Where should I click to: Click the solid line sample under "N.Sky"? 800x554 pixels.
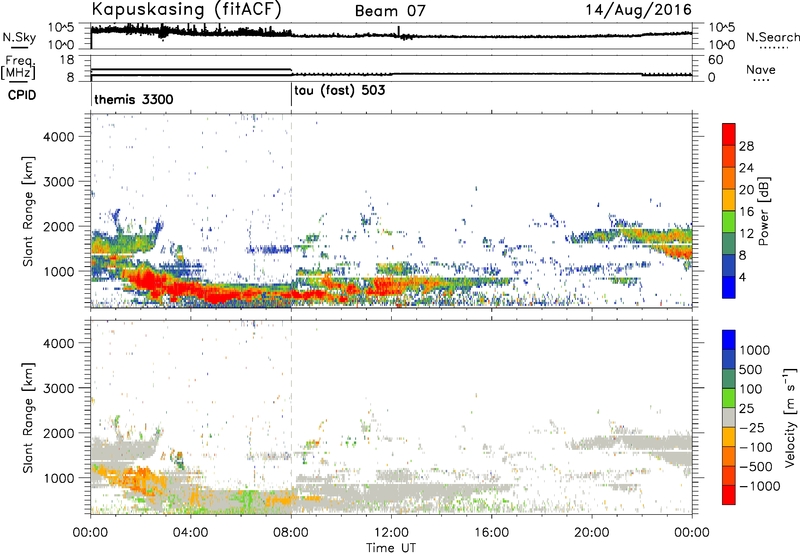(19, 47)
